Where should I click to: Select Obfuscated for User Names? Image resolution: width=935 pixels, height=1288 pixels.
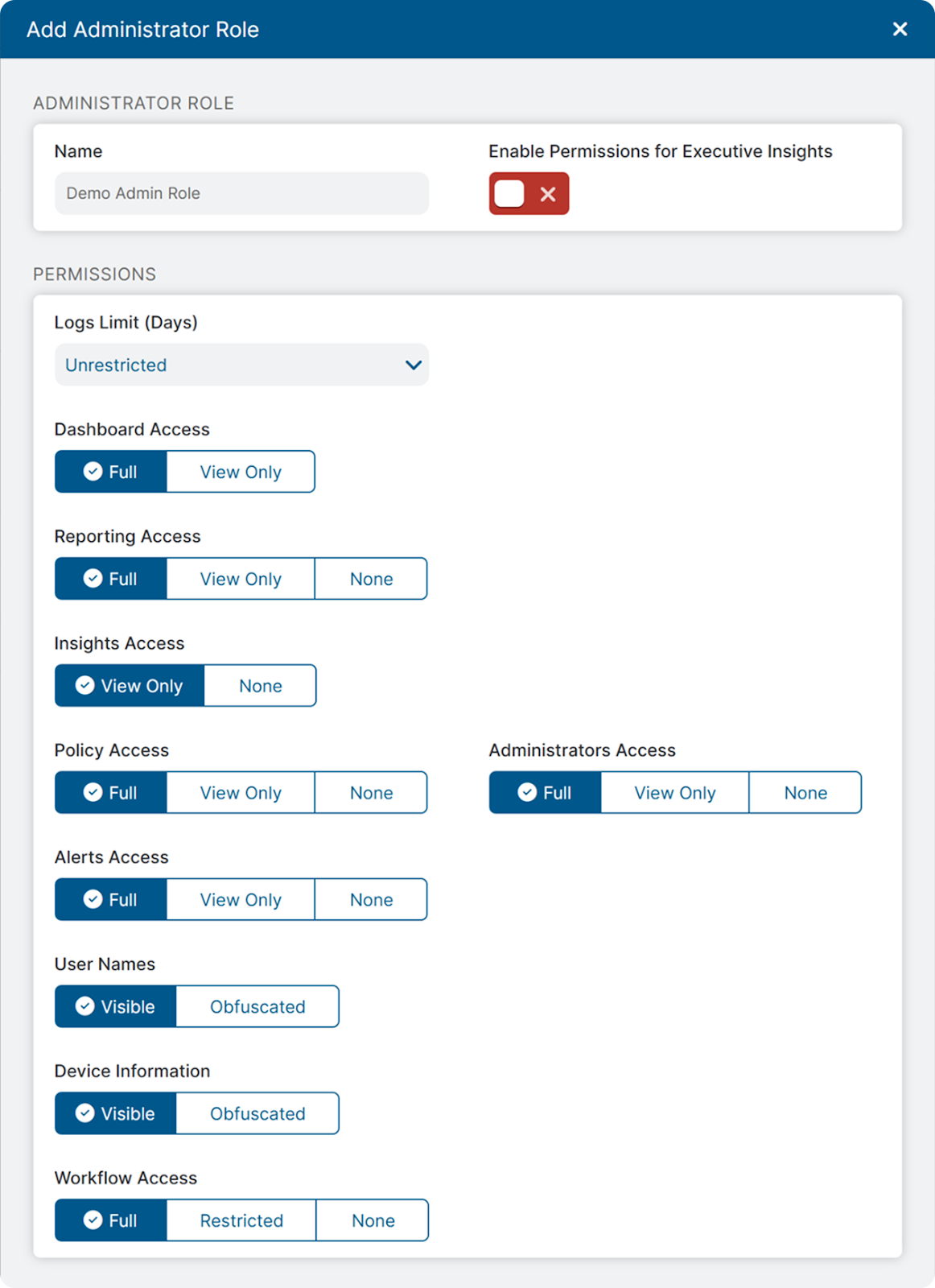(257, 1008)
